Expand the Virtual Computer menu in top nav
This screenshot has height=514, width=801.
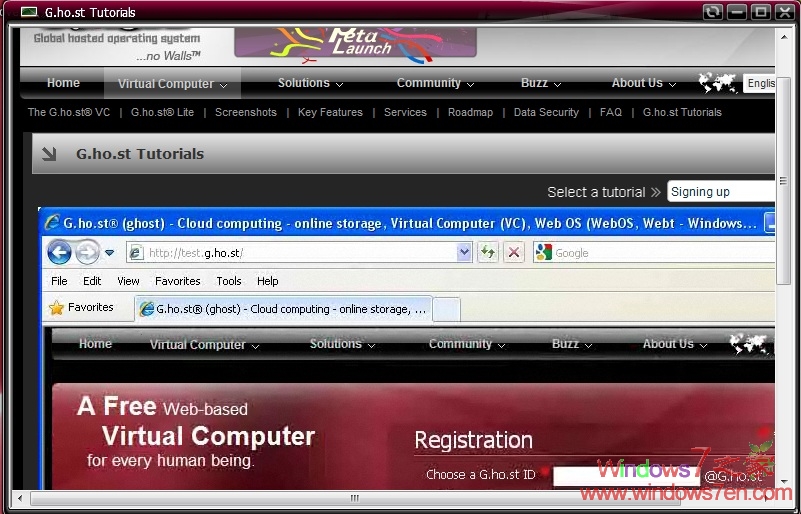tap(172, 84)
